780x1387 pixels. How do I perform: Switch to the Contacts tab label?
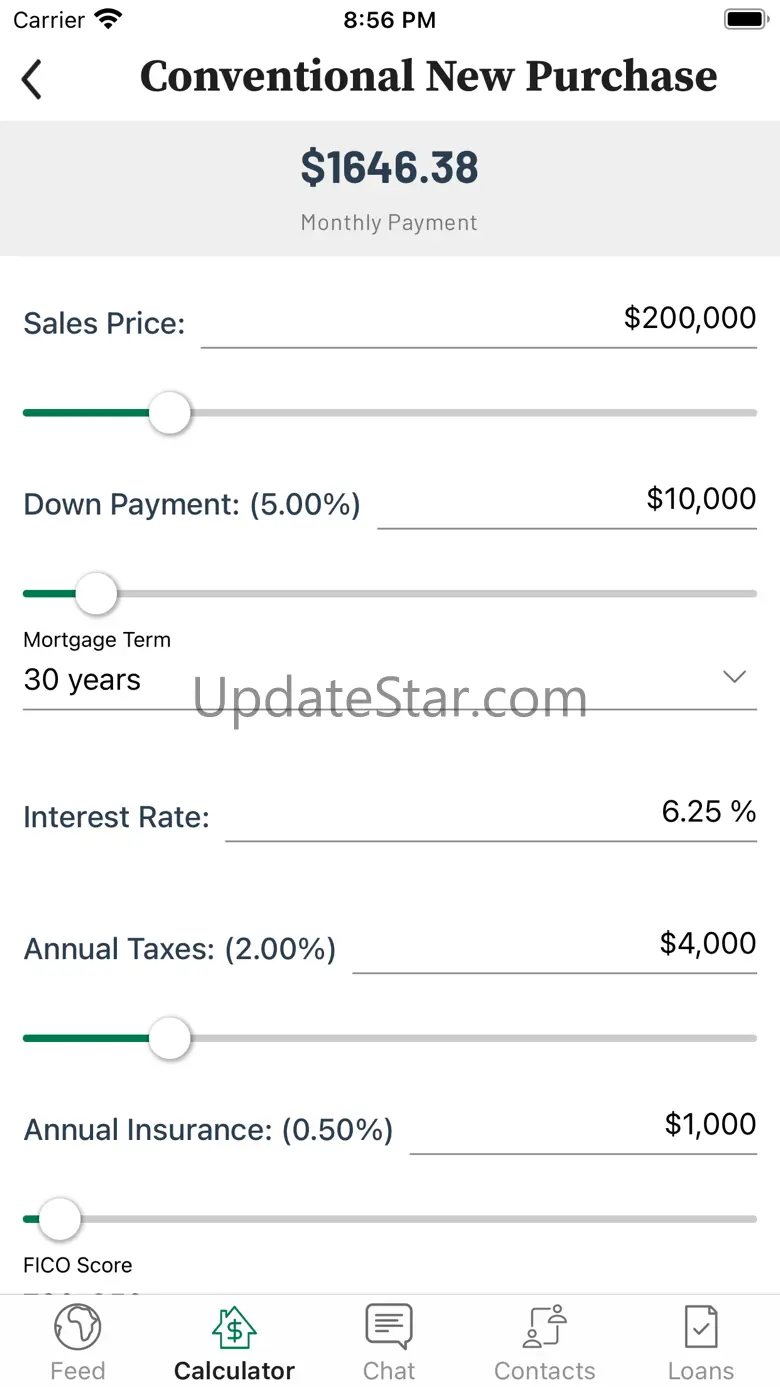[545, 1370]
